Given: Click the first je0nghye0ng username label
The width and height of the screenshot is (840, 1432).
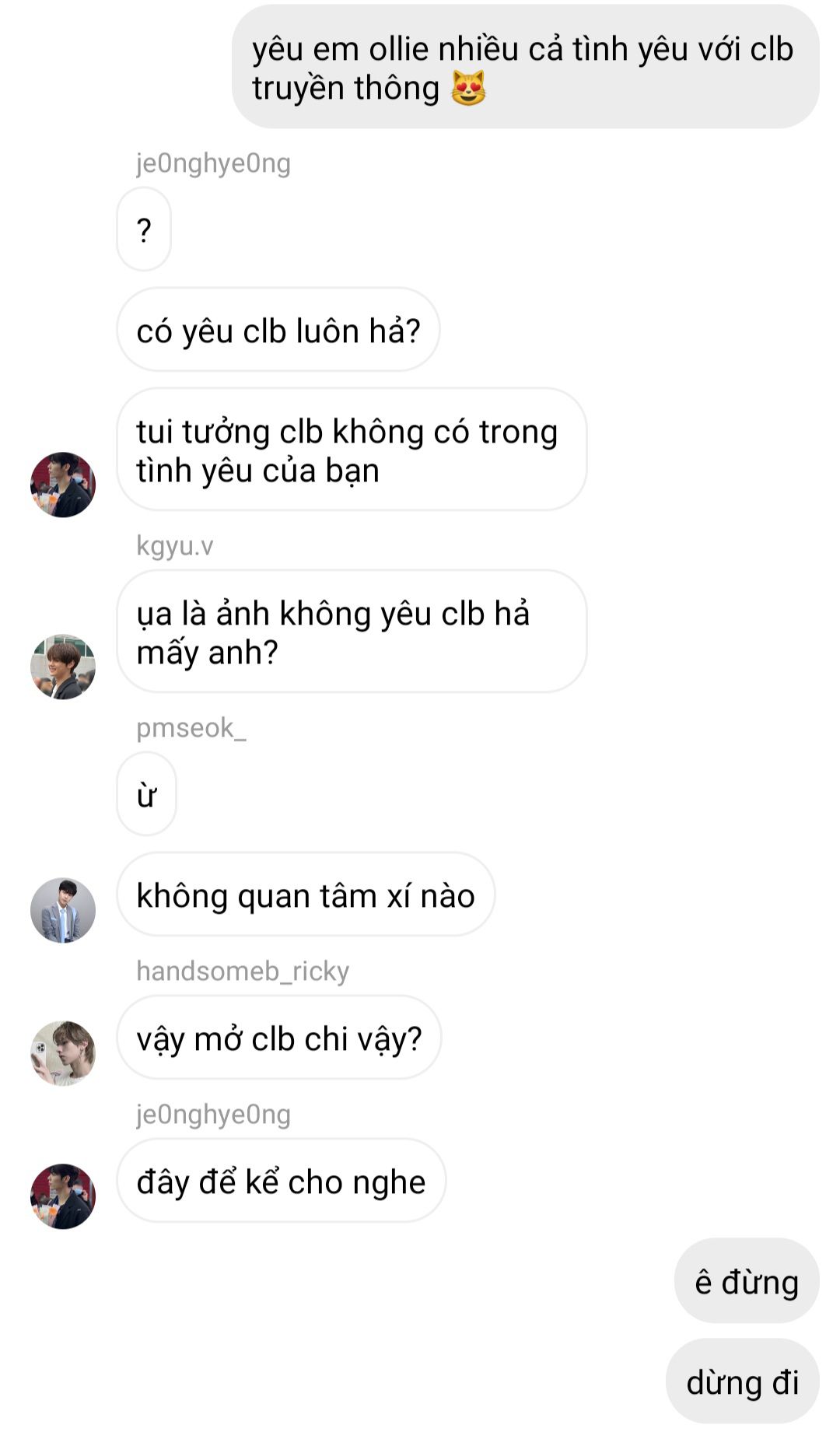Looking at the screenshot, I should [x=213, y=163].
